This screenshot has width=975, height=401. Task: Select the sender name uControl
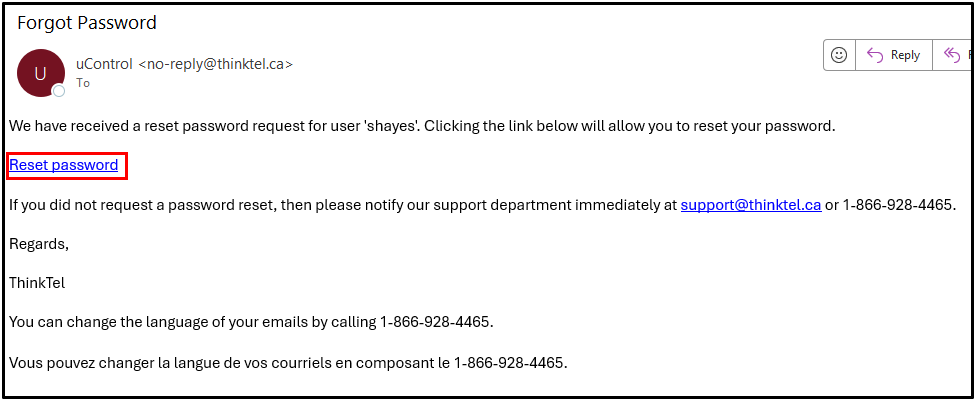[x=104, y=63]
